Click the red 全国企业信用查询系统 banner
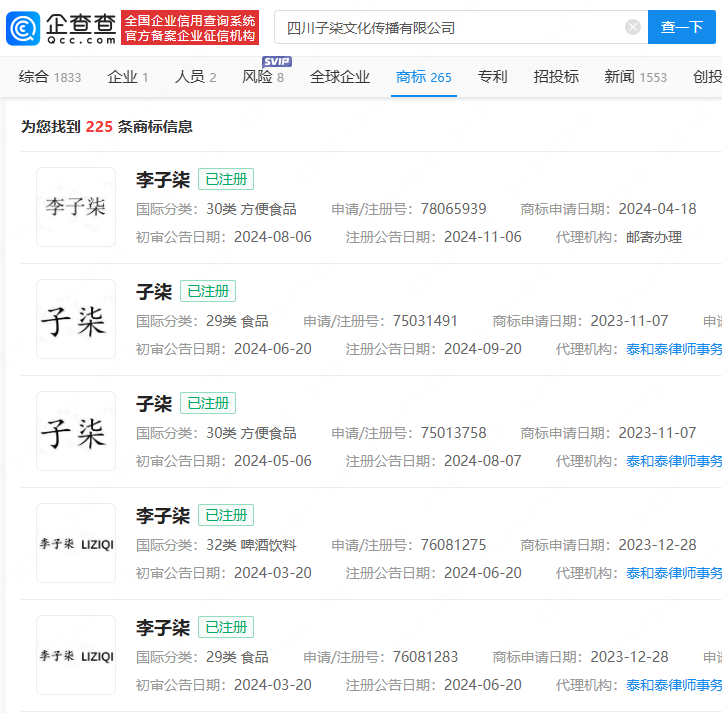The width and height of the screenshot is (722, 713). click(190, 28)
